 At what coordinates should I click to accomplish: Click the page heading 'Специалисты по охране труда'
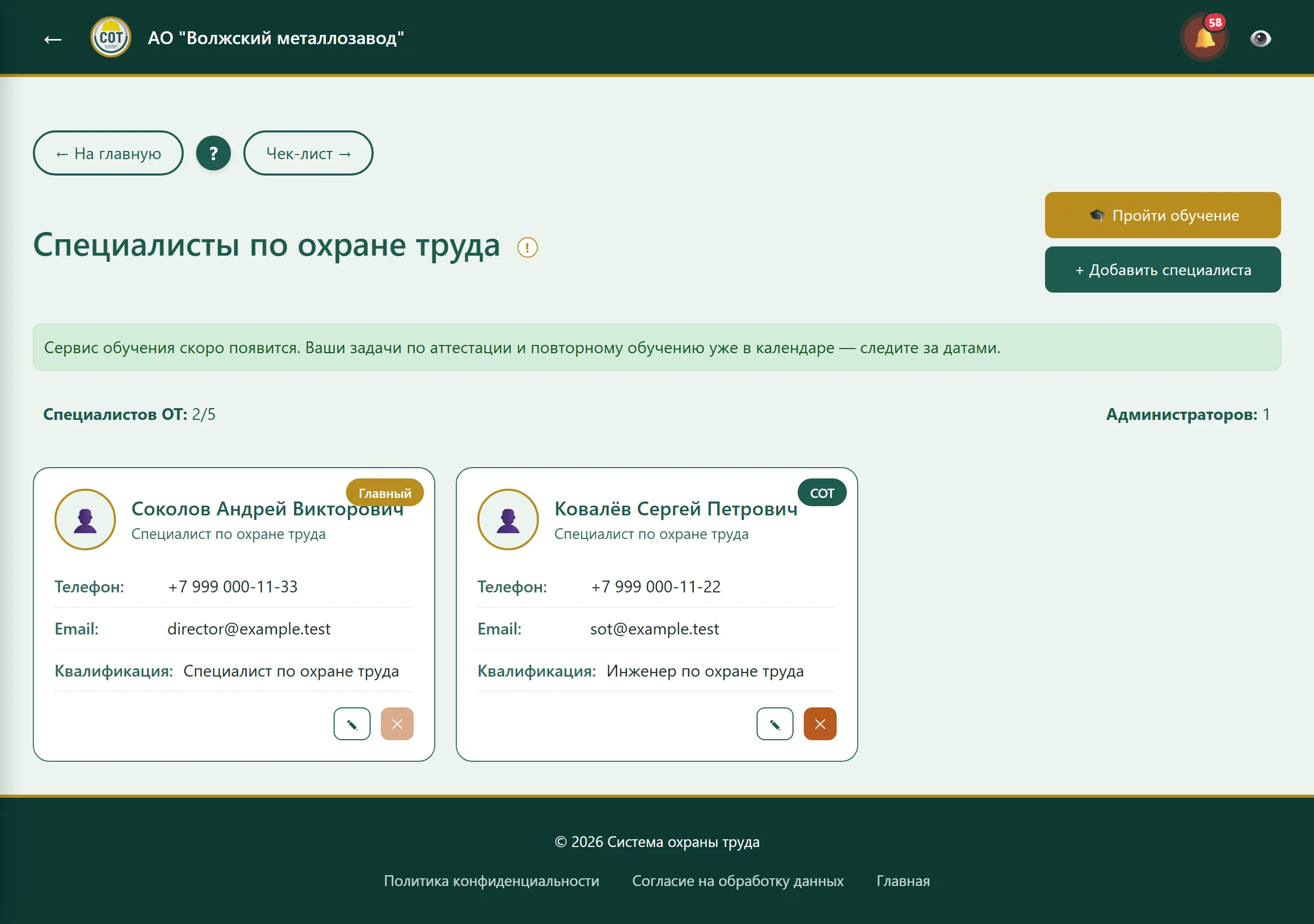[267, 245]
